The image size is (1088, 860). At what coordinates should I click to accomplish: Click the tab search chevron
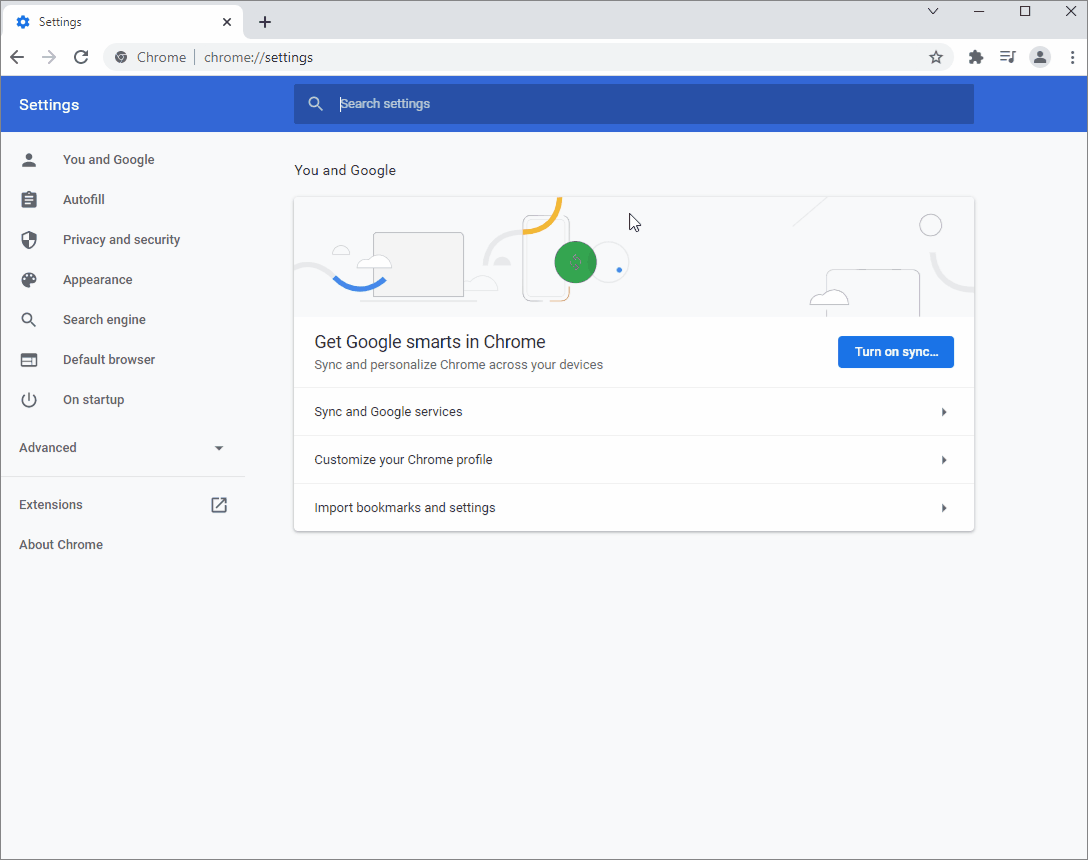(933, 11)
